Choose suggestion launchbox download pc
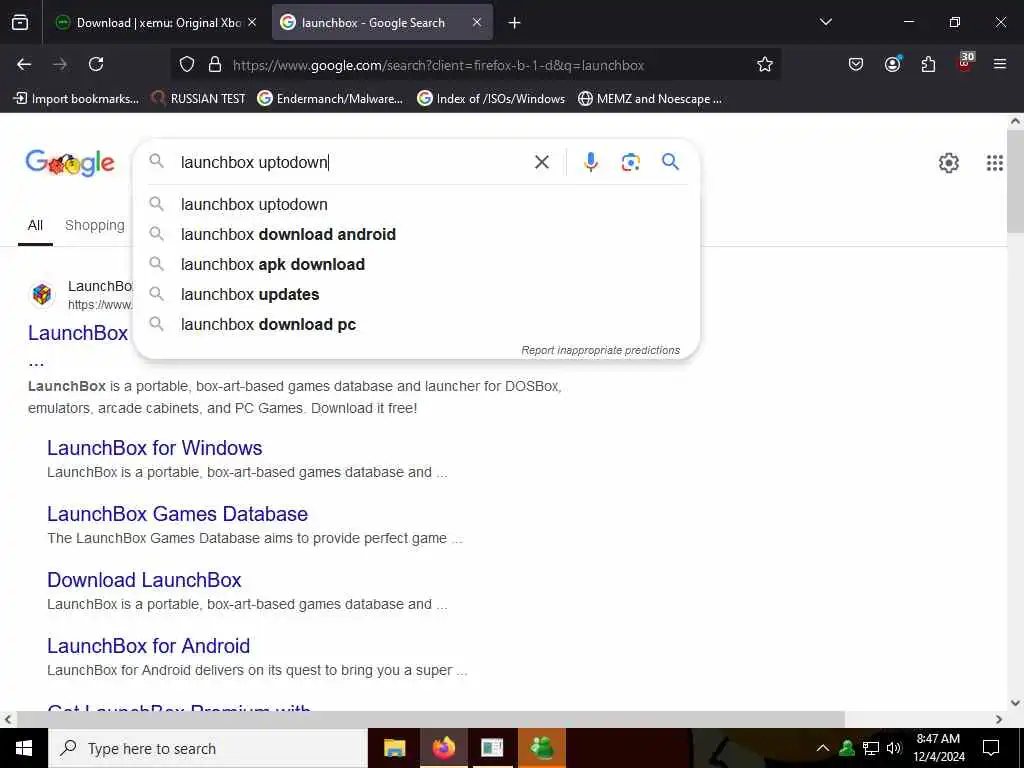 tap(417, 325)
